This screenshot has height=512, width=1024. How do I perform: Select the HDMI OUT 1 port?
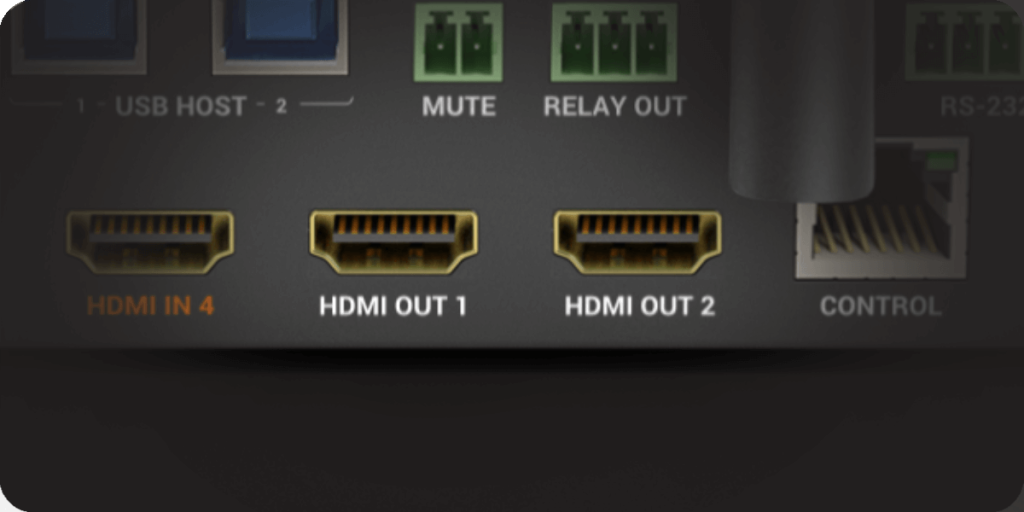(393, 242)
